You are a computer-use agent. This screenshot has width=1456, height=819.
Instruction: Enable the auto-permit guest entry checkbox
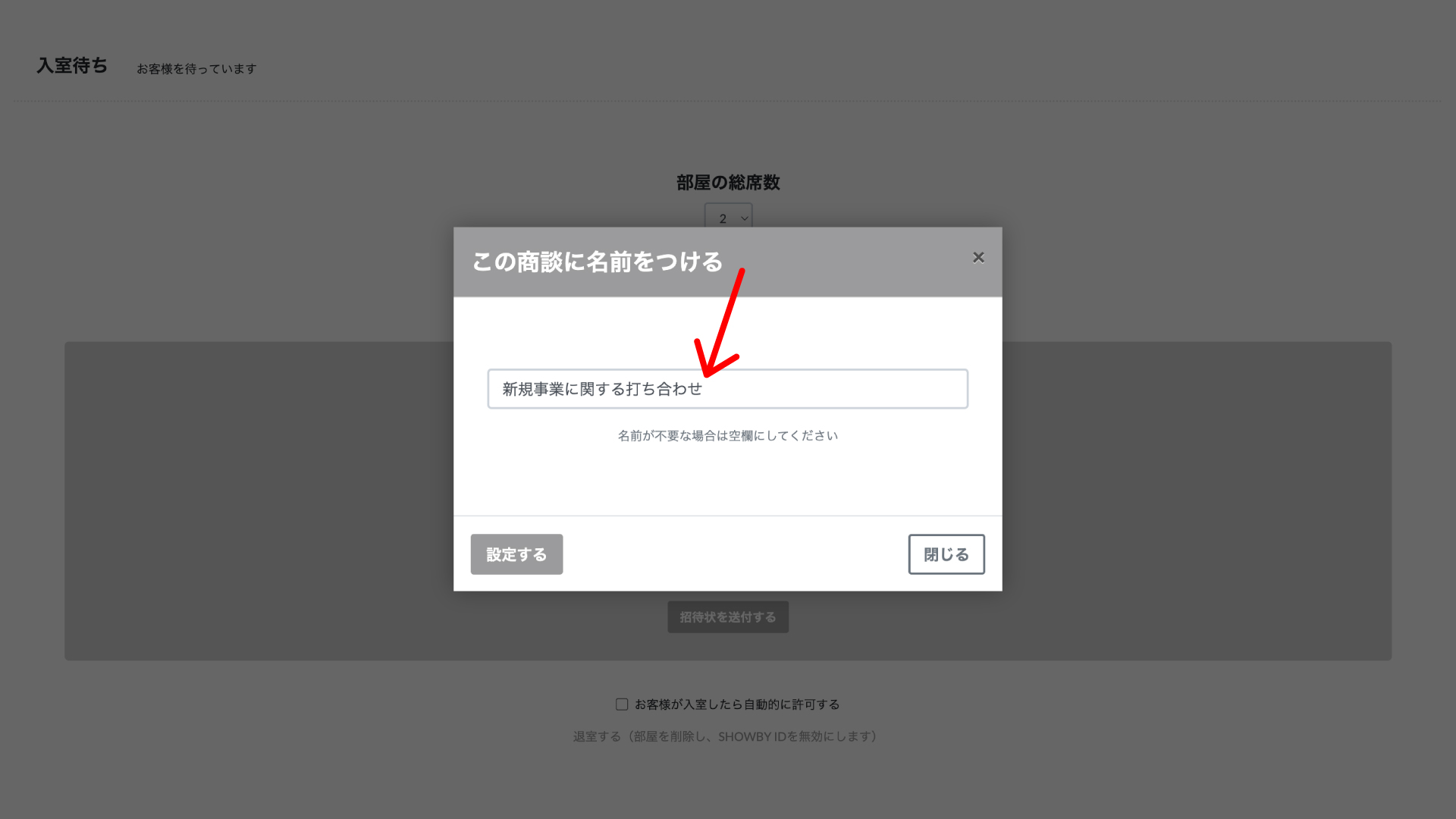coord(622,704)
